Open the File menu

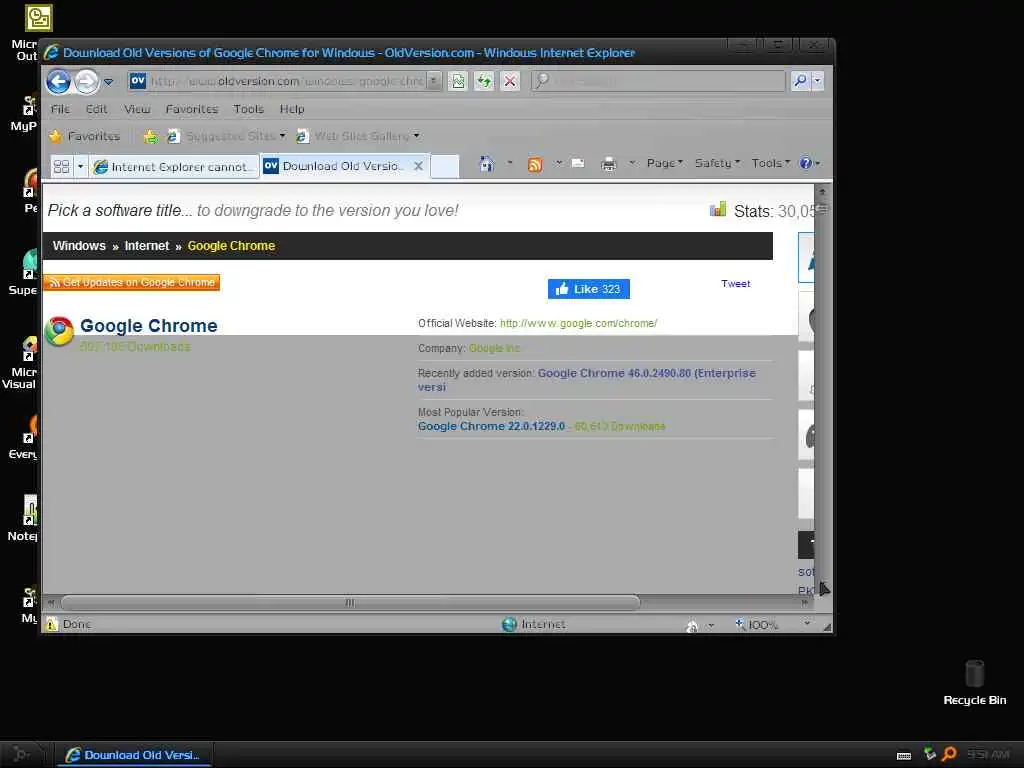point(60,109)
